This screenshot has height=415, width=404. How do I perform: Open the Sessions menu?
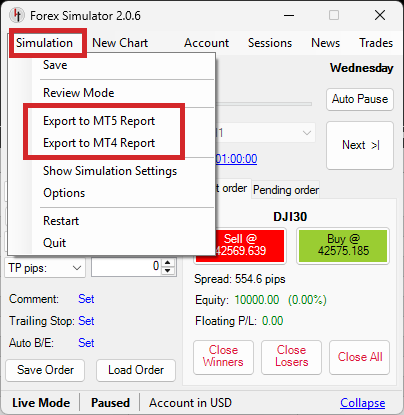tap(270, 43)
